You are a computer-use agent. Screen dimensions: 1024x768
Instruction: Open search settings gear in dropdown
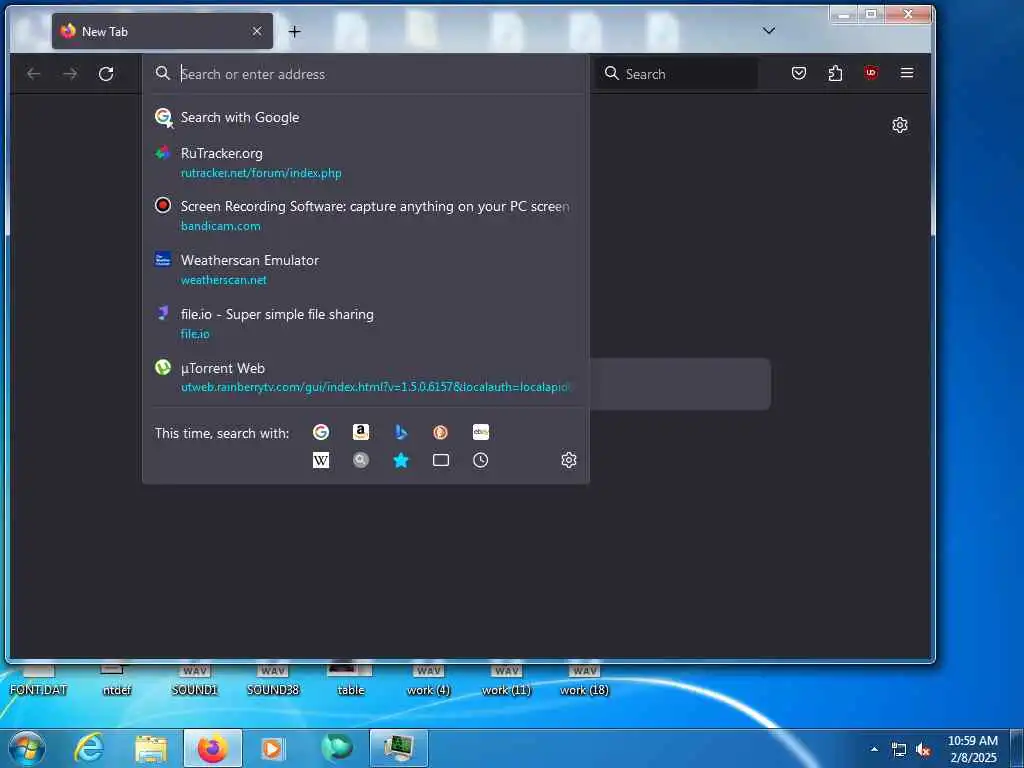569,460
